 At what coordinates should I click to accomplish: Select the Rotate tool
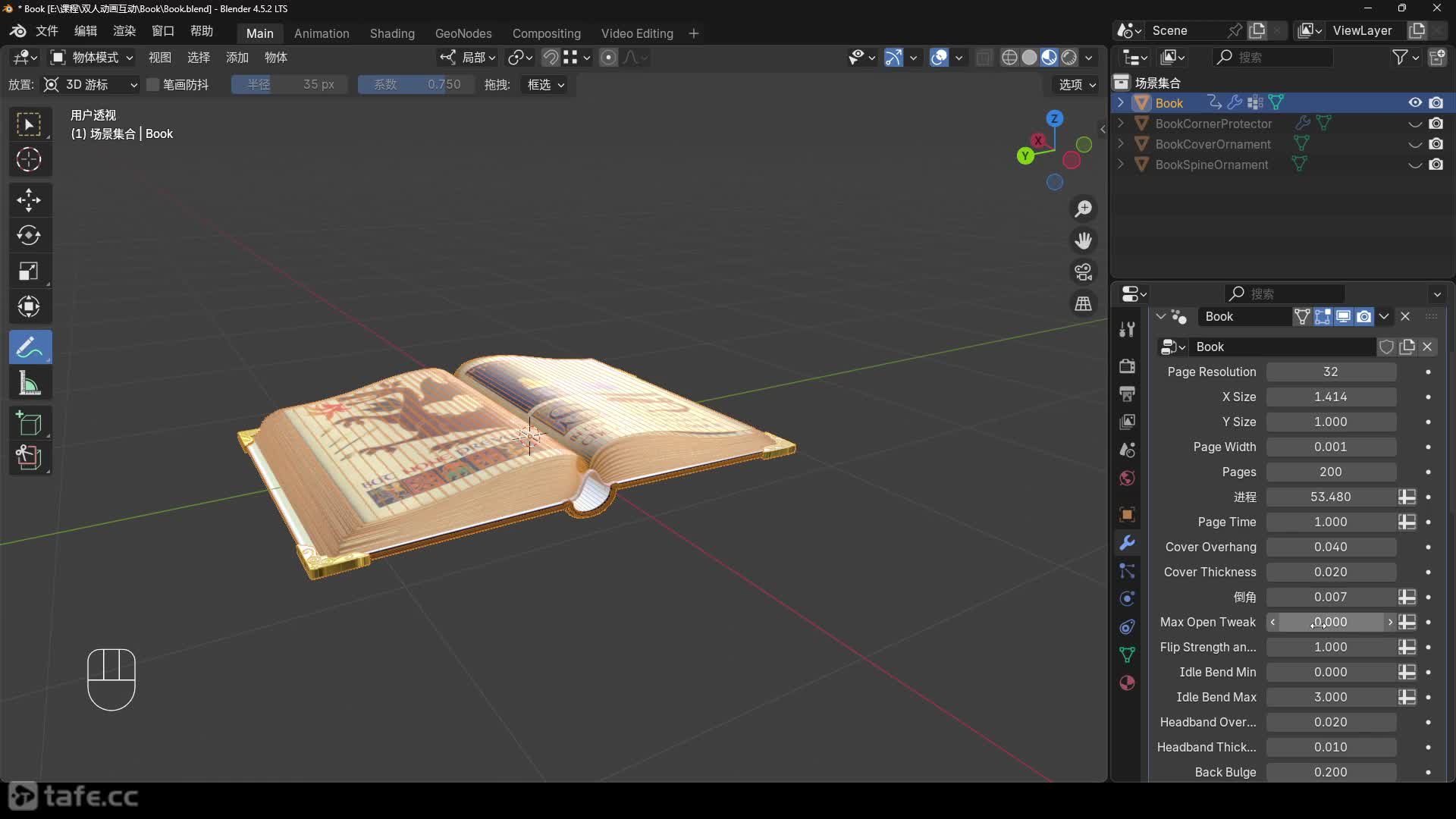click(x=29, y=236)
